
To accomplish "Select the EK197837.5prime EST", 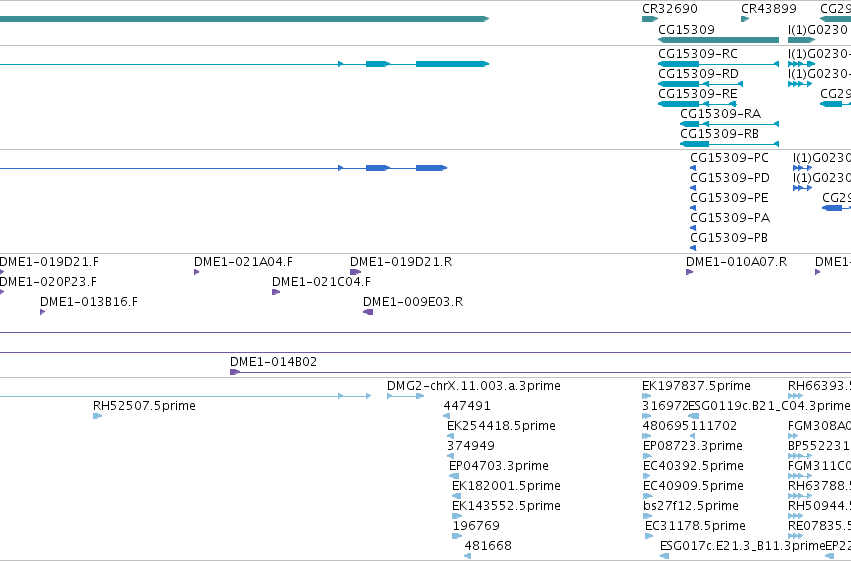I will [696, 386].
